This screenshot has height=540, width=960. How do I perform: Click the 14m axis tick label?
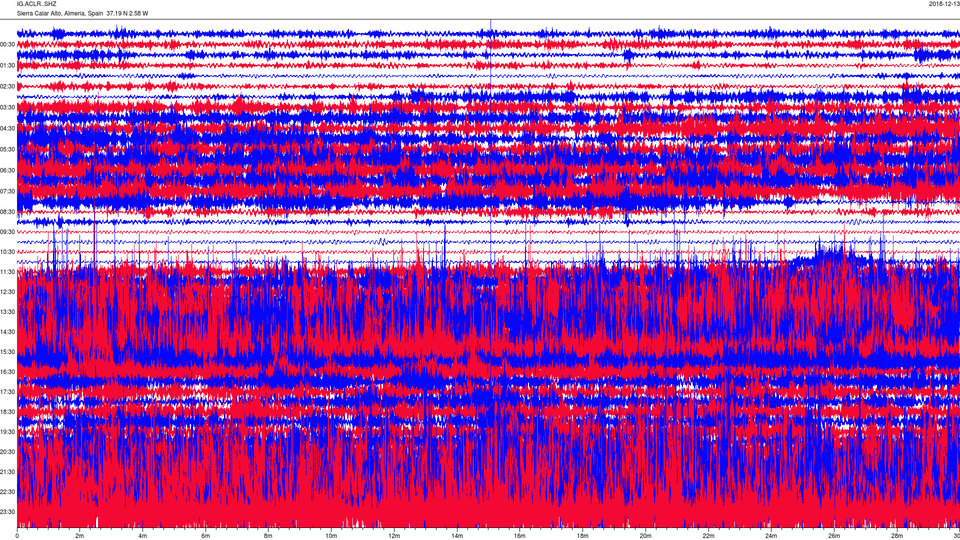pos(457,536)
